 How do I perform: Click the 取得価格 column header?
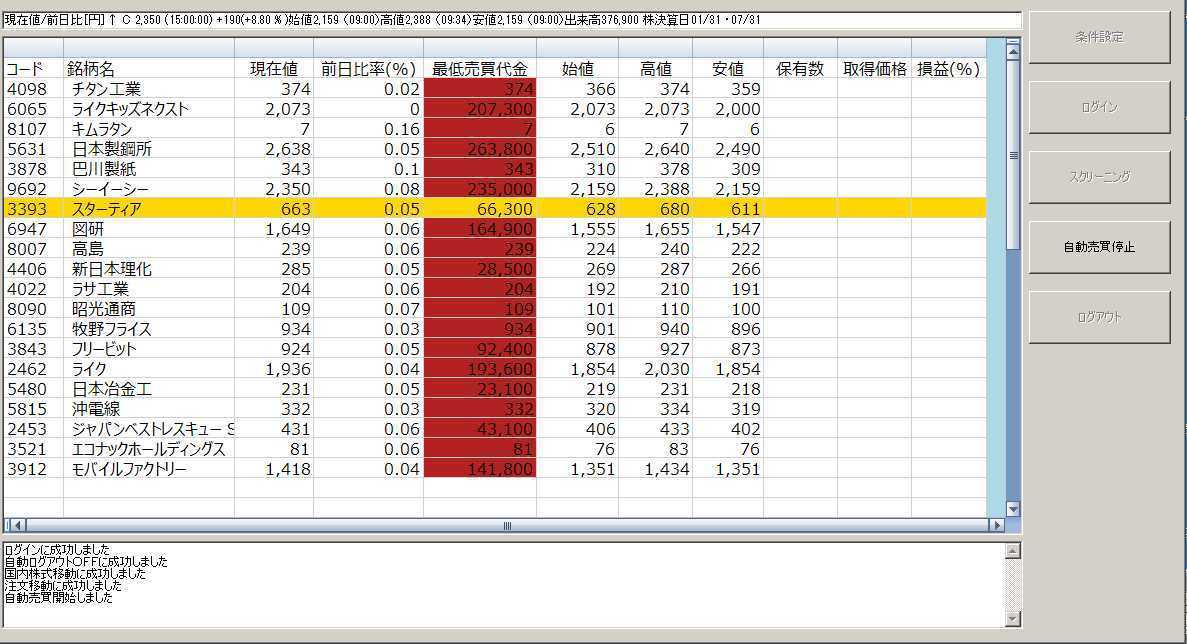(x=874, y=69)
